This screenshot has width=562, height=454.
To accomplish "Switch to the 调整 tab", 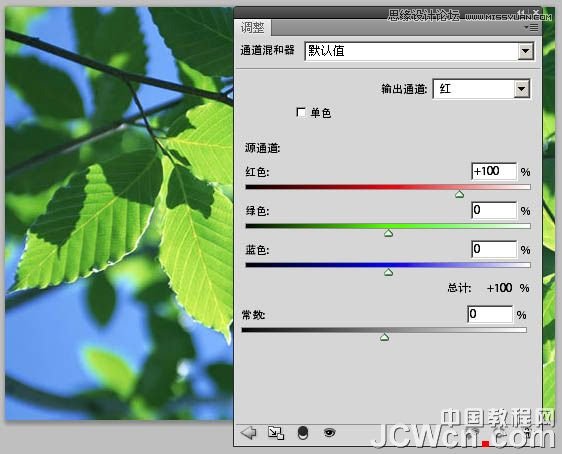I will point(252,28).
